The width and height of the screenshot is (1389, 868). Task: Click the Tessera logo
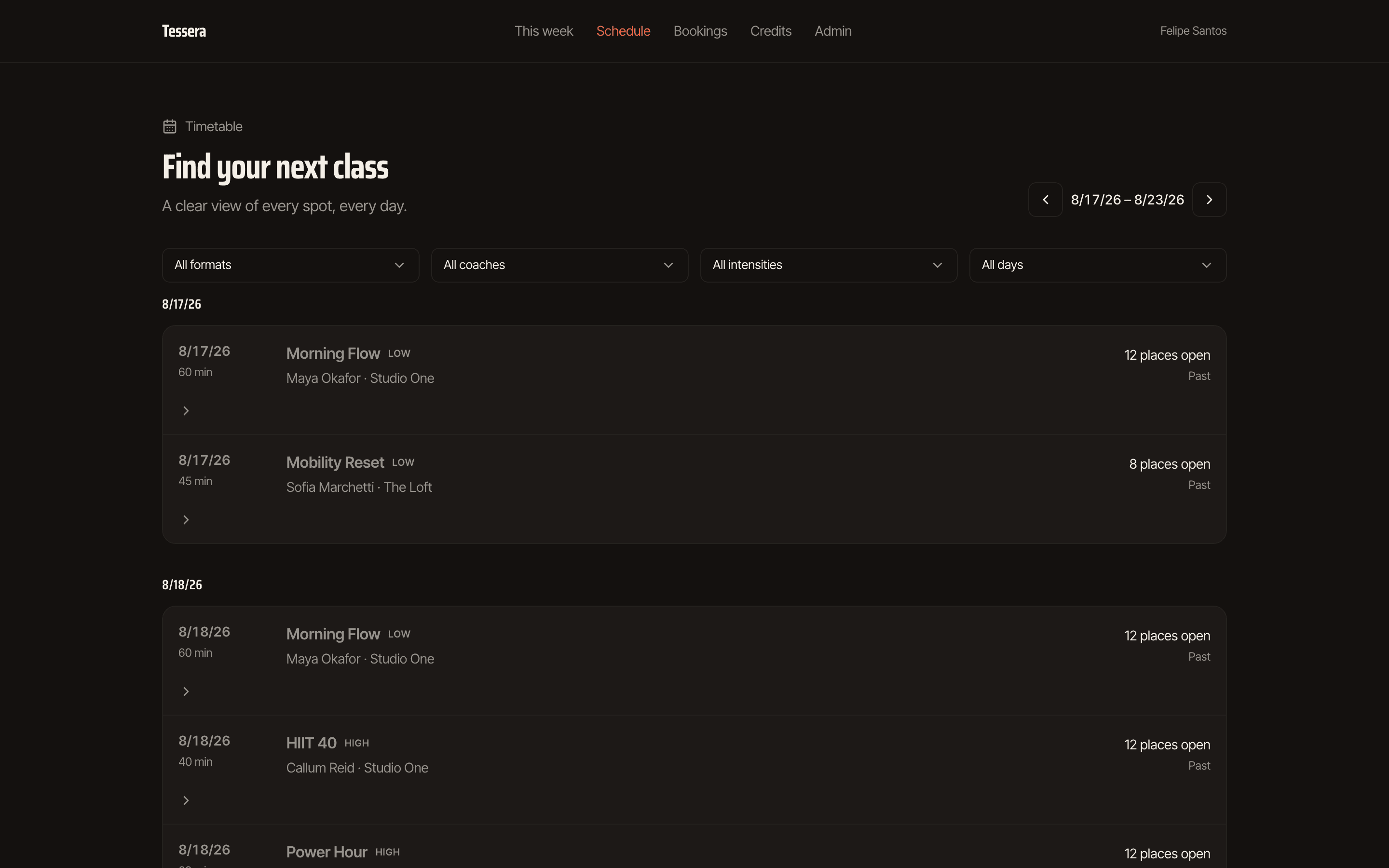(184, 31)
